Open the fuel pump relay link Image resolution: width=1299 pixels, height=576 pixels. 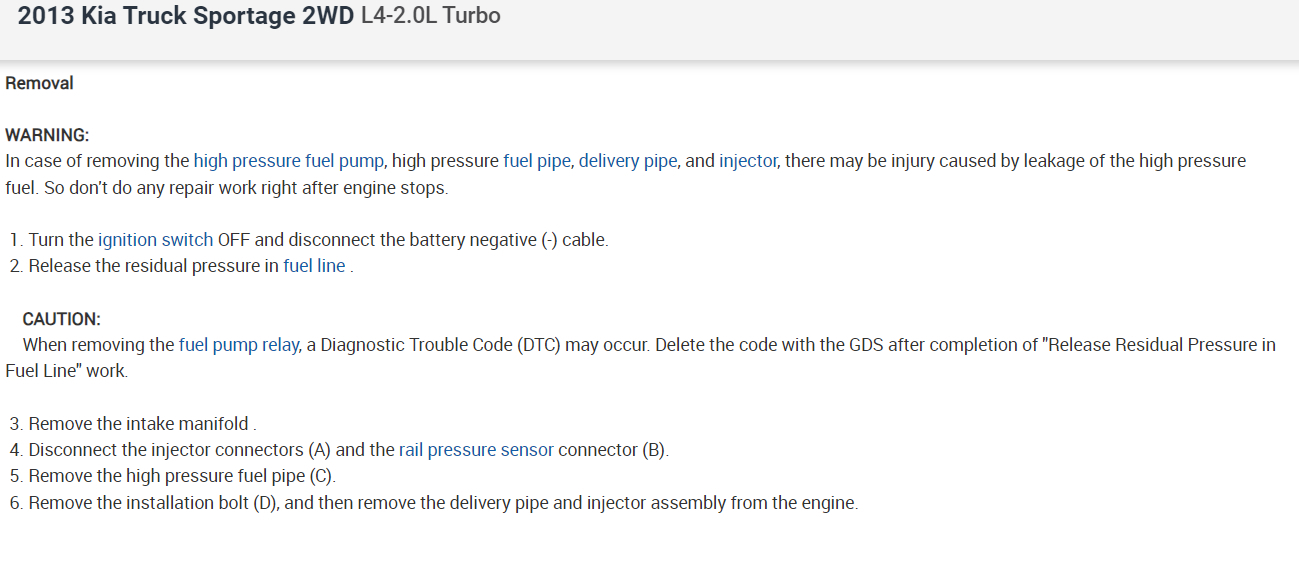pos(238,345)
